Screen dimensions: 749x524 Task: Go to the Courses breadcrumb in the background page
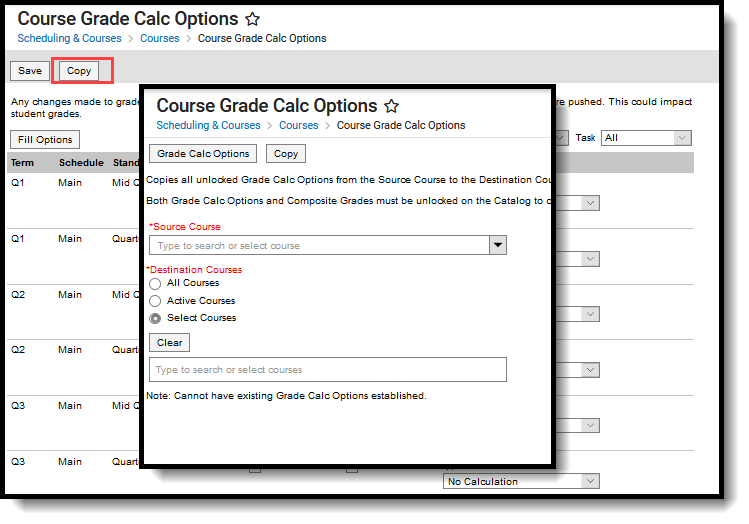pyautogui.click(x=160, y=39)
